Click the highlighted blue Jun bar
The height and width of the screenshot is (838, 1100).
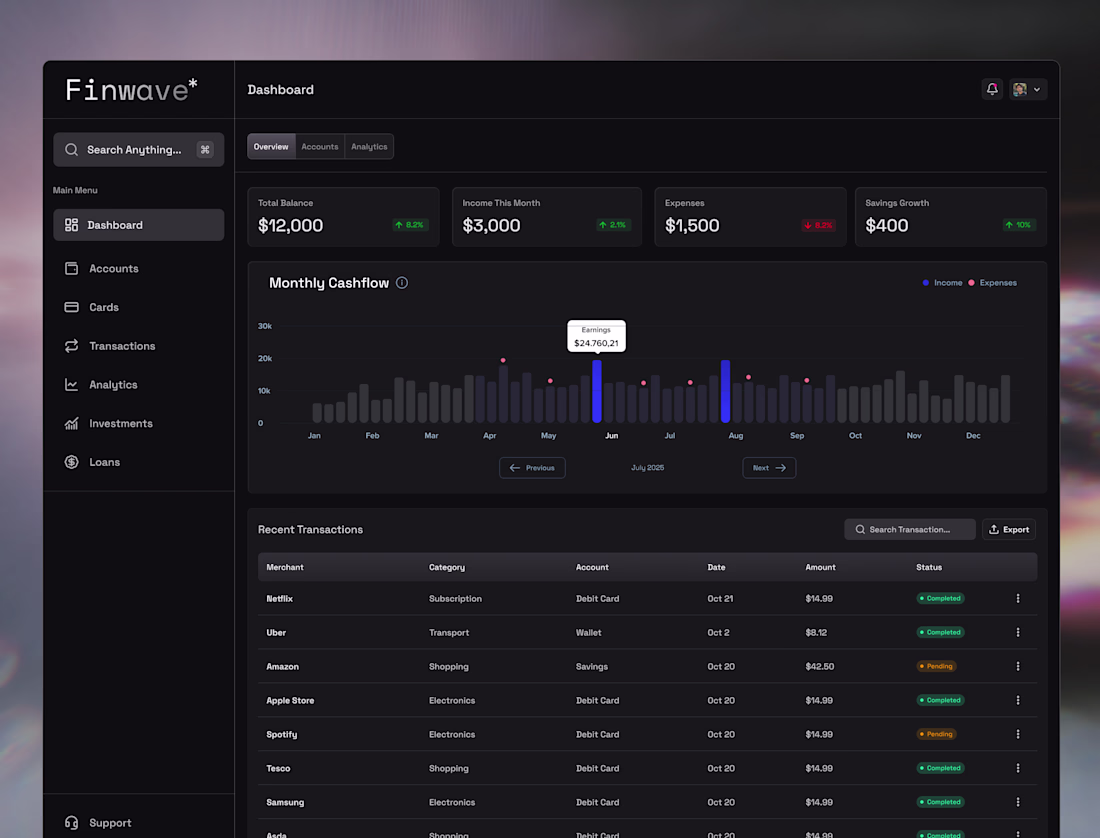(x=596, y=391)
